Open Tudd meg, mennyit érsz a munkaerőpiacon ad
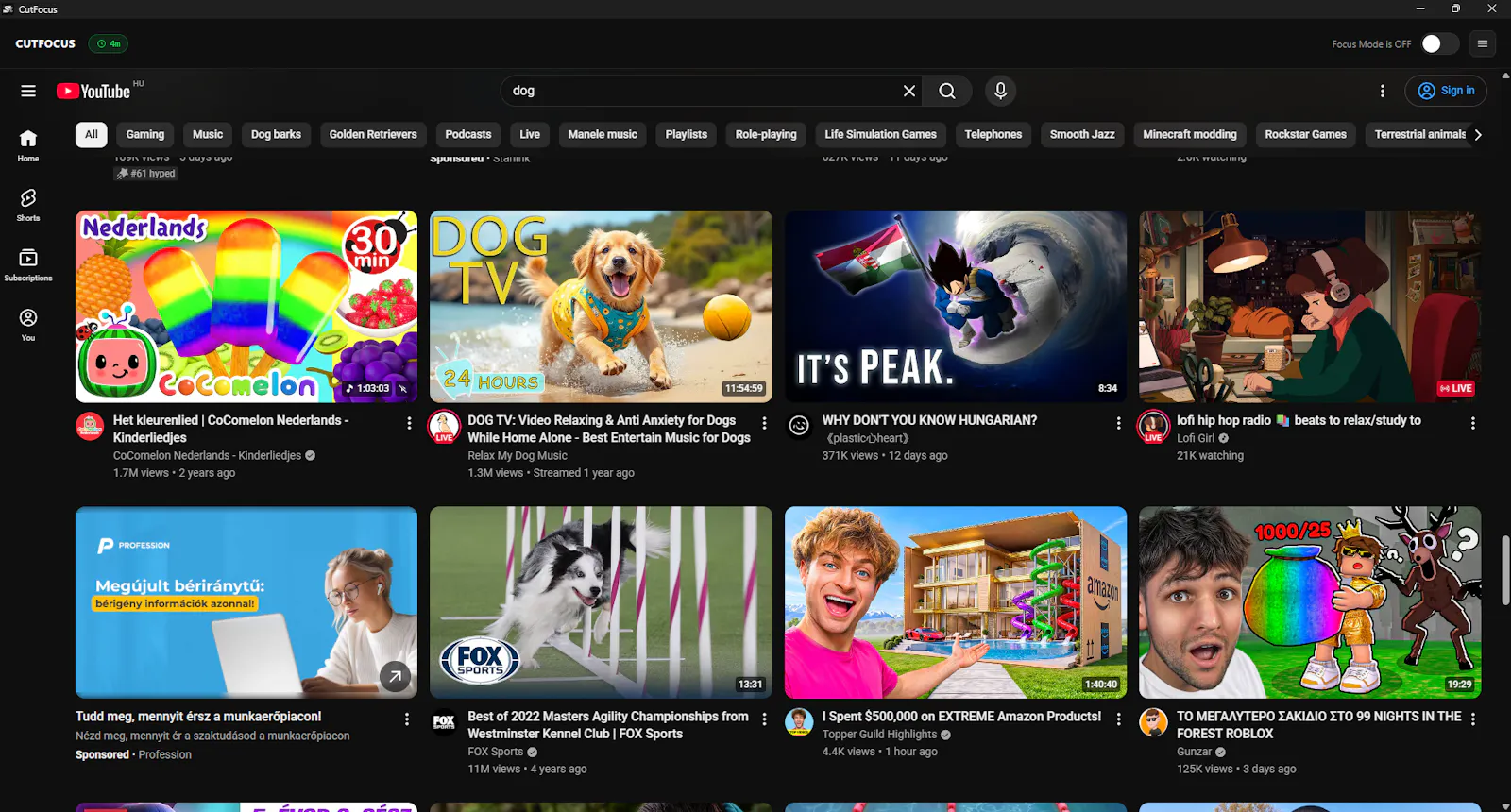The image size is (1511, 812). tap(198, 717)
